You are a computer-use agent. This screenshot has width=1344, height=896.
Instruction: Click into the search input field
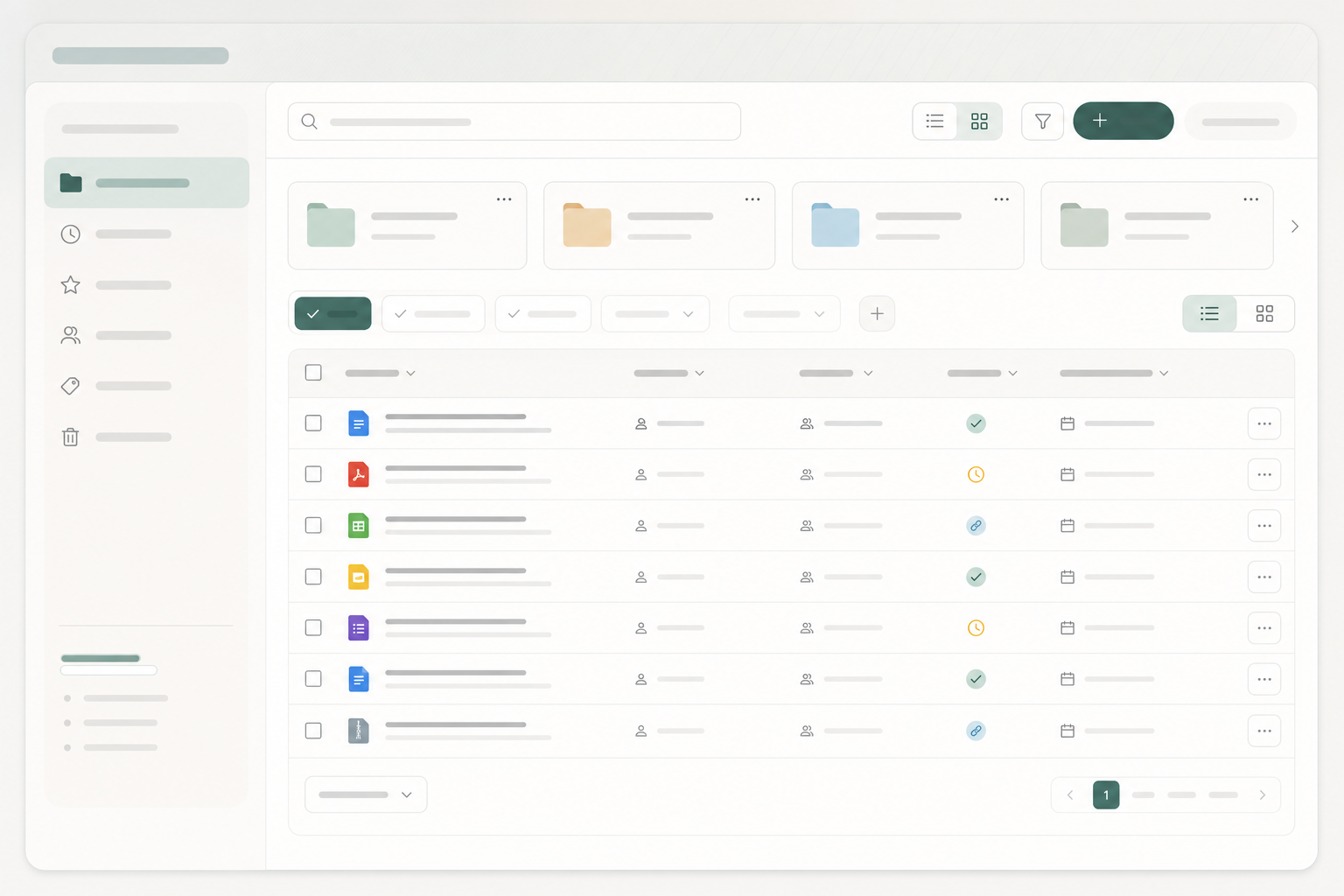click(514, 122)
